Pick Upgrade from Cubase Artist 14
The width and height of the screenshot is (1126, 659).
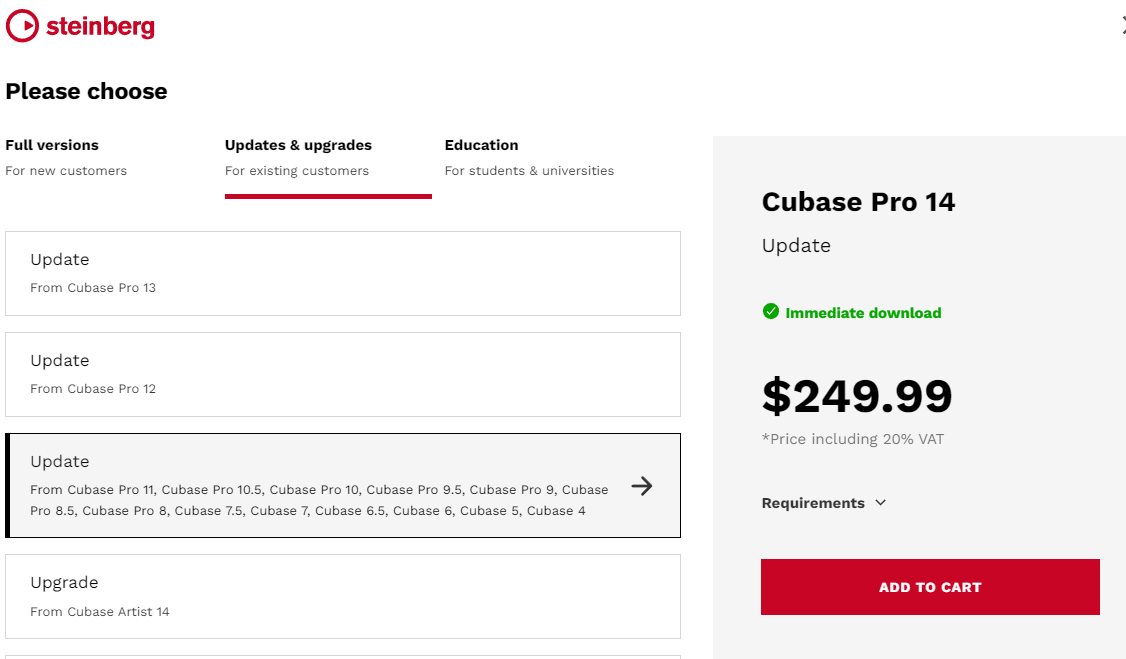point(343,597)
